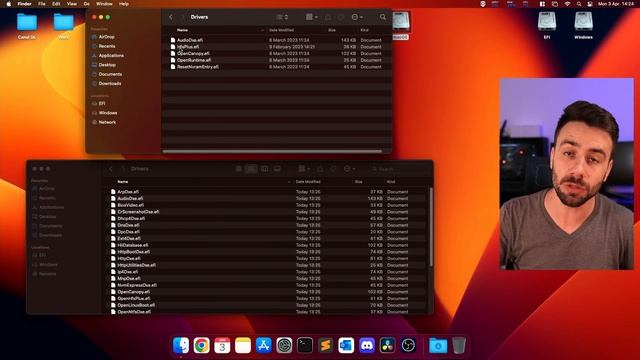
Task: Go forward in the active Drivers window
Action: (182, 17)
